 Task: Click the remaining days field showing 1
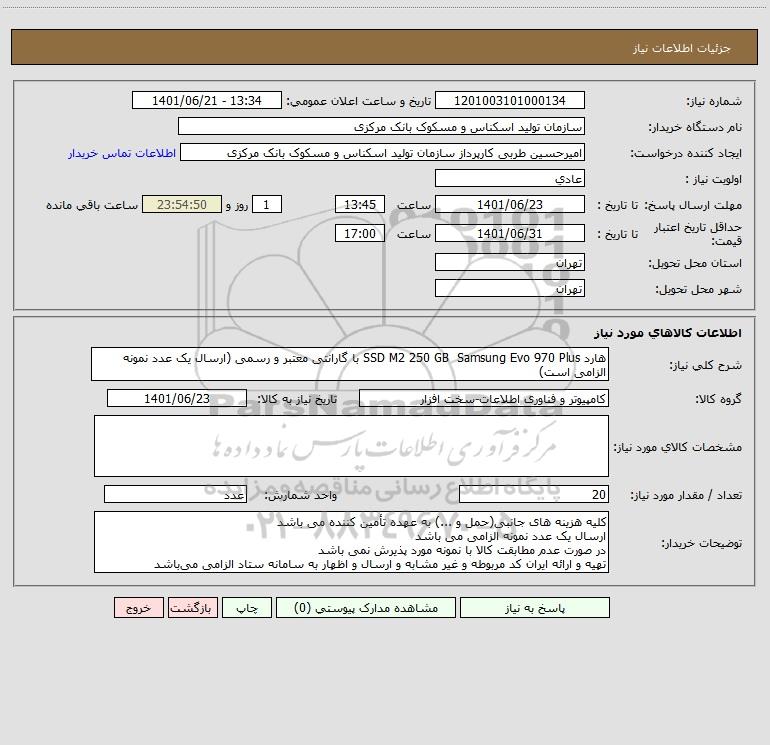(267, 204)
